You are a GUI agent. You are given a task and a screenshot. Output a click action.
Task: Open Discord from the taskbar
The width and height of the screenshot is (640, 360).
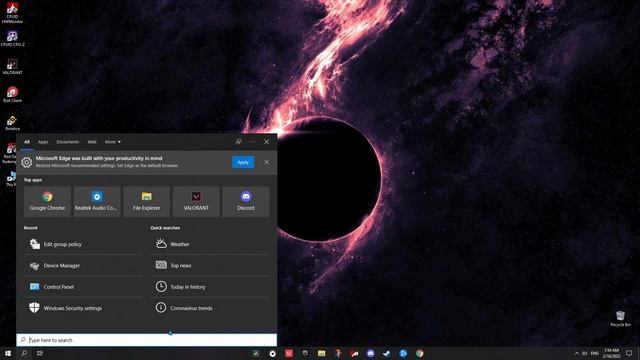[371, 353]
